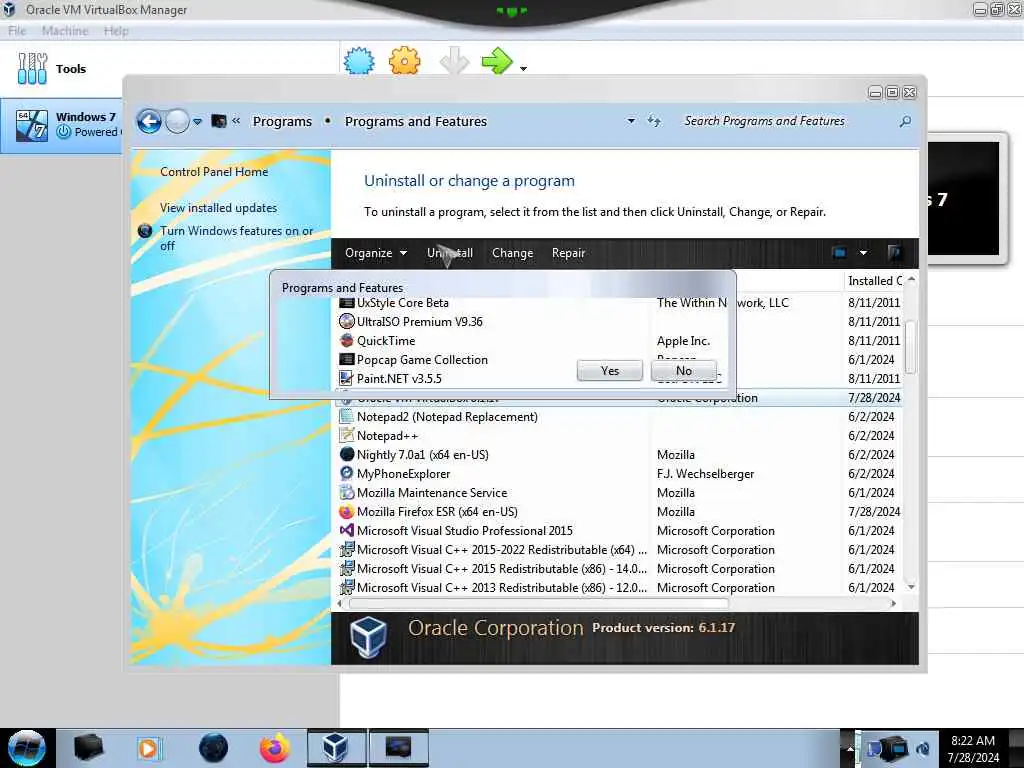Switch to Control Panel taskbar button
Image resolution: width=1024 pixels, height=768 pixels.
(398, 748)
